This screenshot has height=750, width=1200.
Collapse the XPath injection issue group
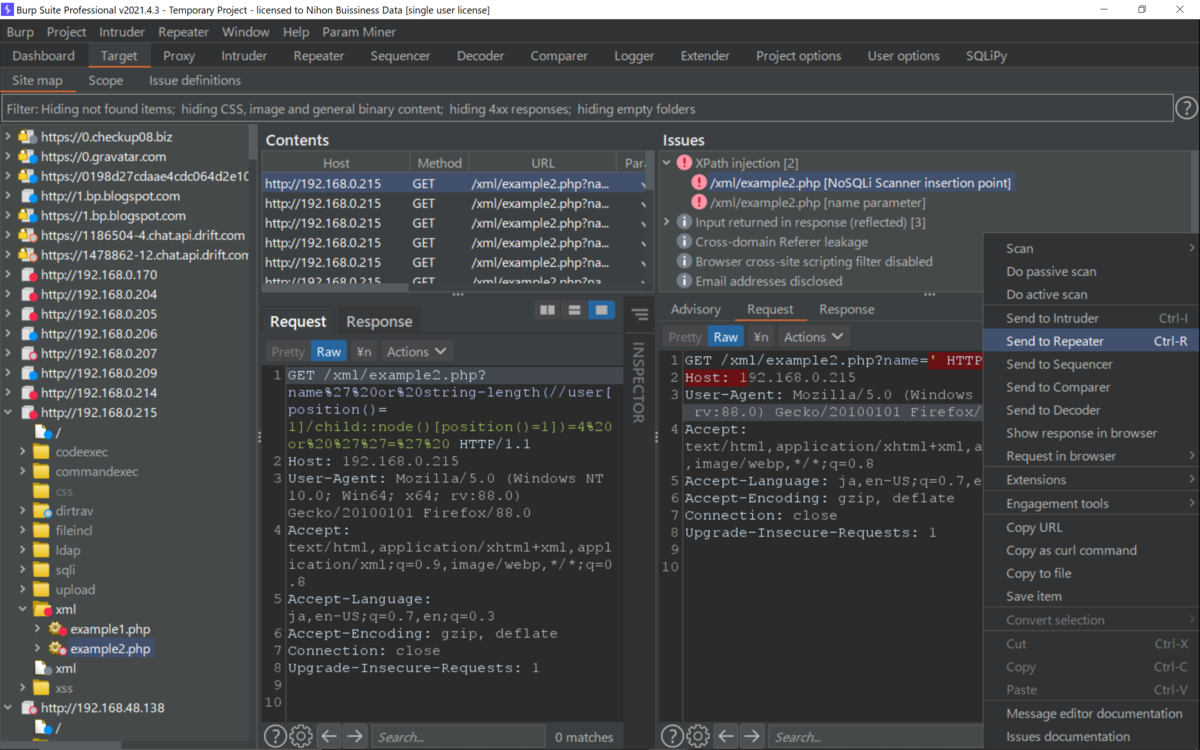coord(667,163)
